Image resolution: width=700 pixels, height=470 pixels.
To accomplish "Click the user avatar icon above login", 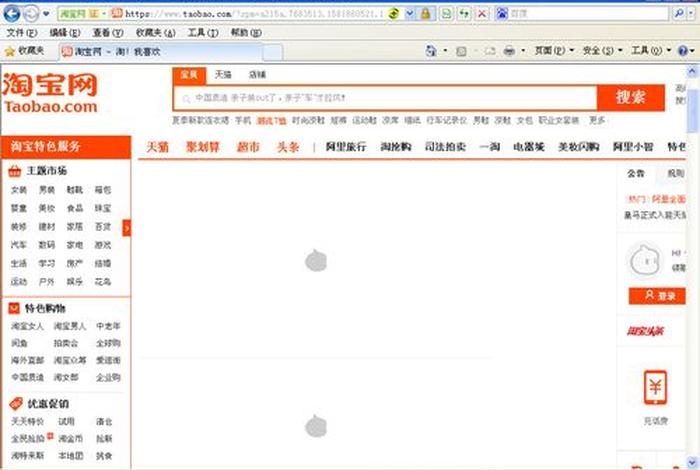I will [x=644, y=261].
